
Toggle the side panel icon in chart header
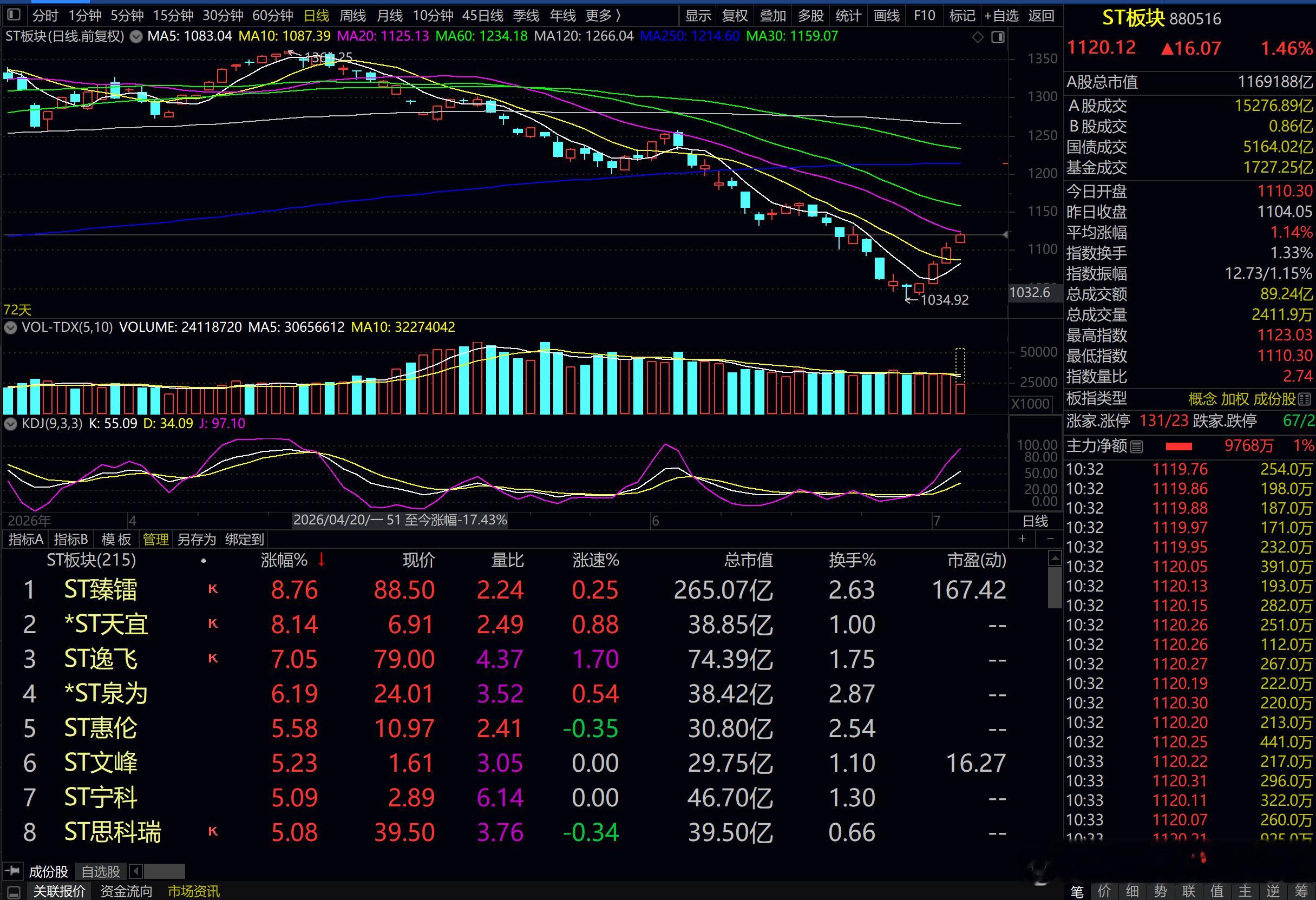998,37
